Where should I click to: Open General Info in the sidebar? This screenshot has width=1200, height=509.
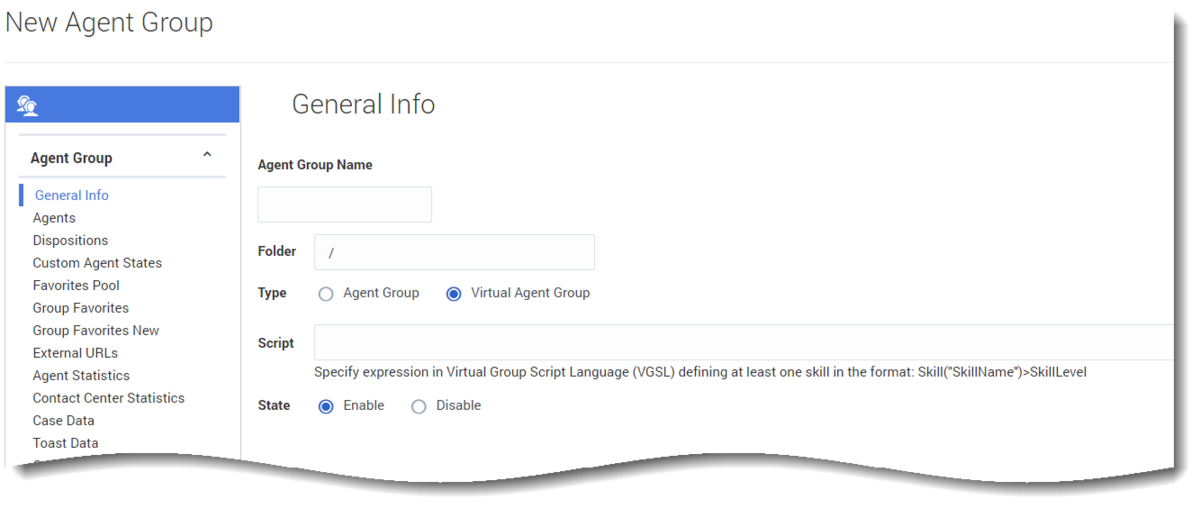pyautogui.click(x=72, y=195)
